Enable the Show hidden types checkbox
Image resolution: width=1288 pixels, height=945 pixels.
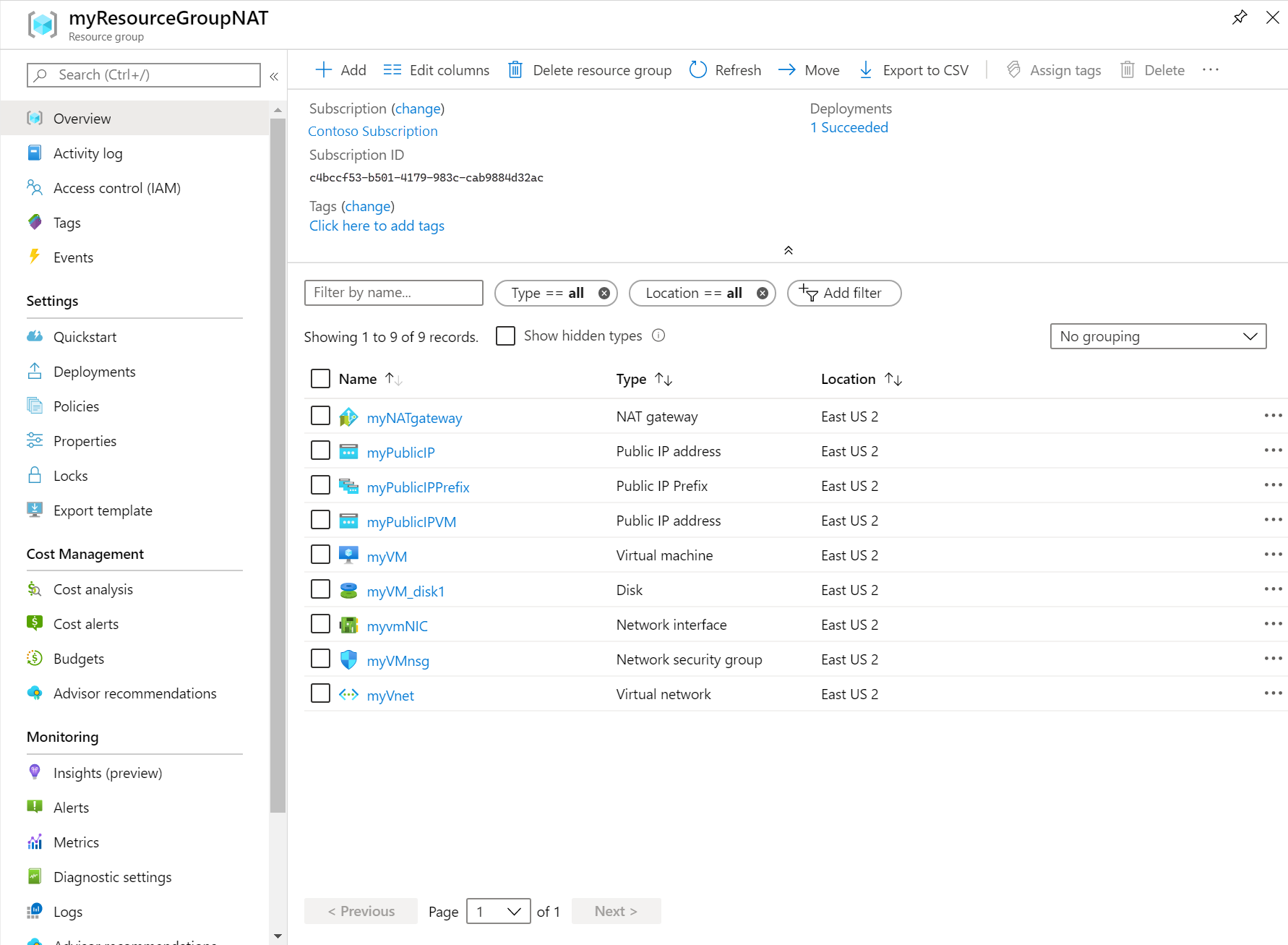tap(506, 336)
